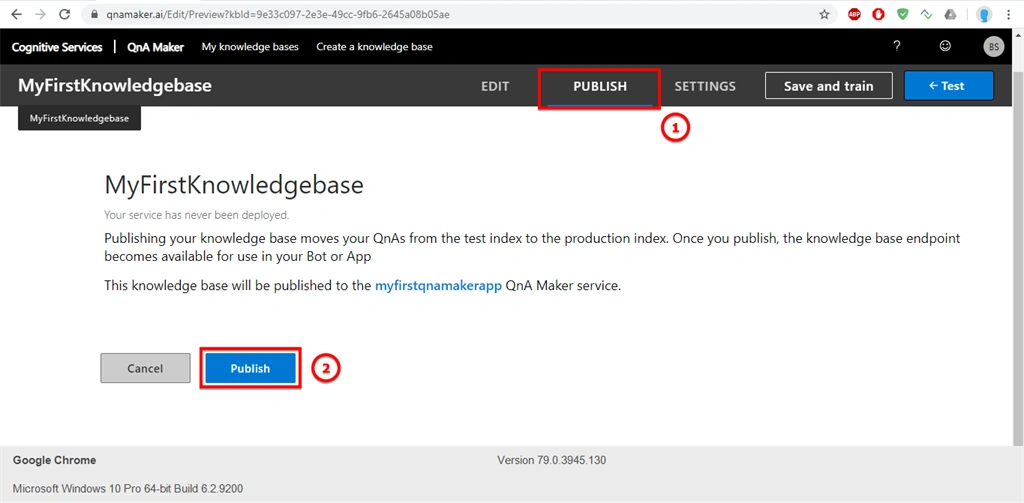The width and height of the screenshot is (1024, 503).
Task: Click the address bar URL
Action: (277, 14)
